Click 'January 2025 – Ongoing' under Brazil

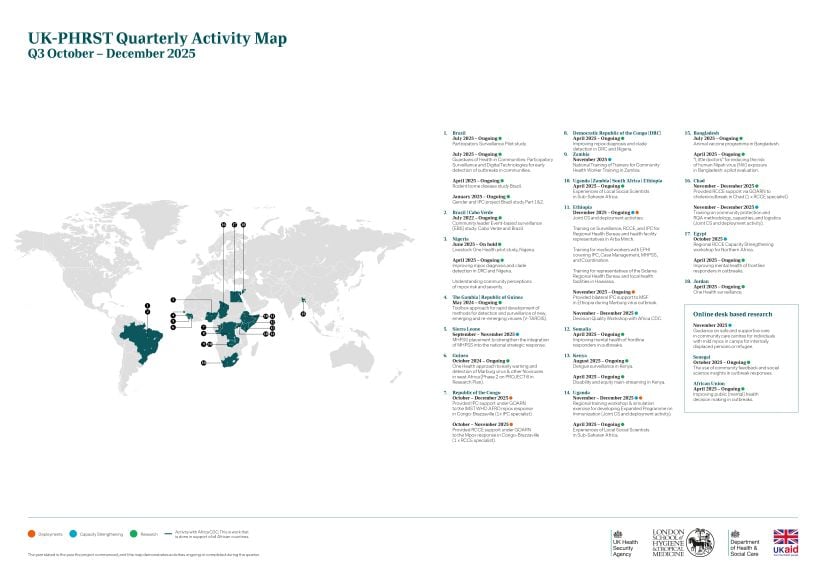pyautogui.click(x=479, y=196)
